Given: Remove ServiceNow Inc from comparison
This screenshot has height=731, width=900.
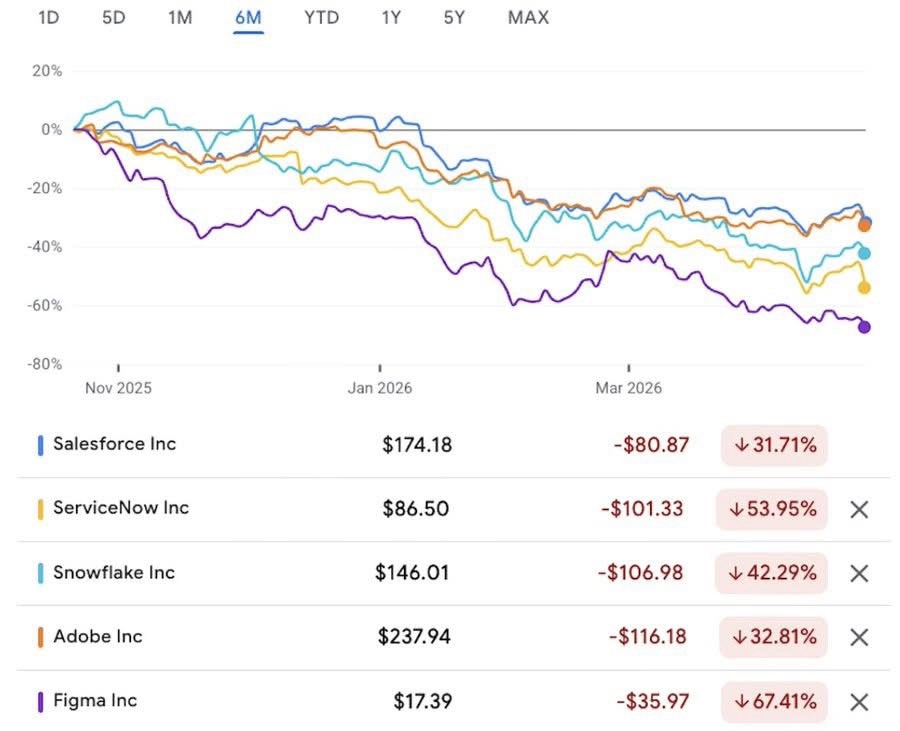Looking at the screenshot, I should tap(858, 509).
